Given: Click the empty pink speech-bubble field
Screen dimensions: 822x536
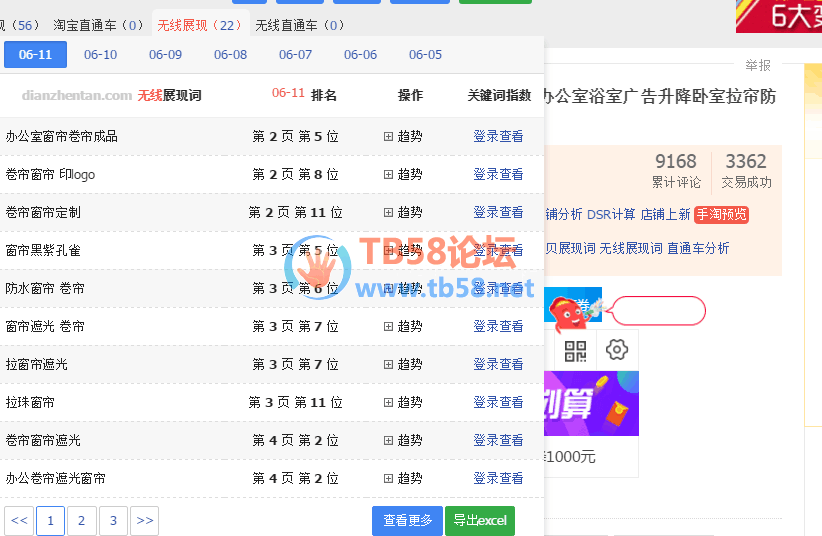Looking at the screenshot, I should [x=658, y=310].
